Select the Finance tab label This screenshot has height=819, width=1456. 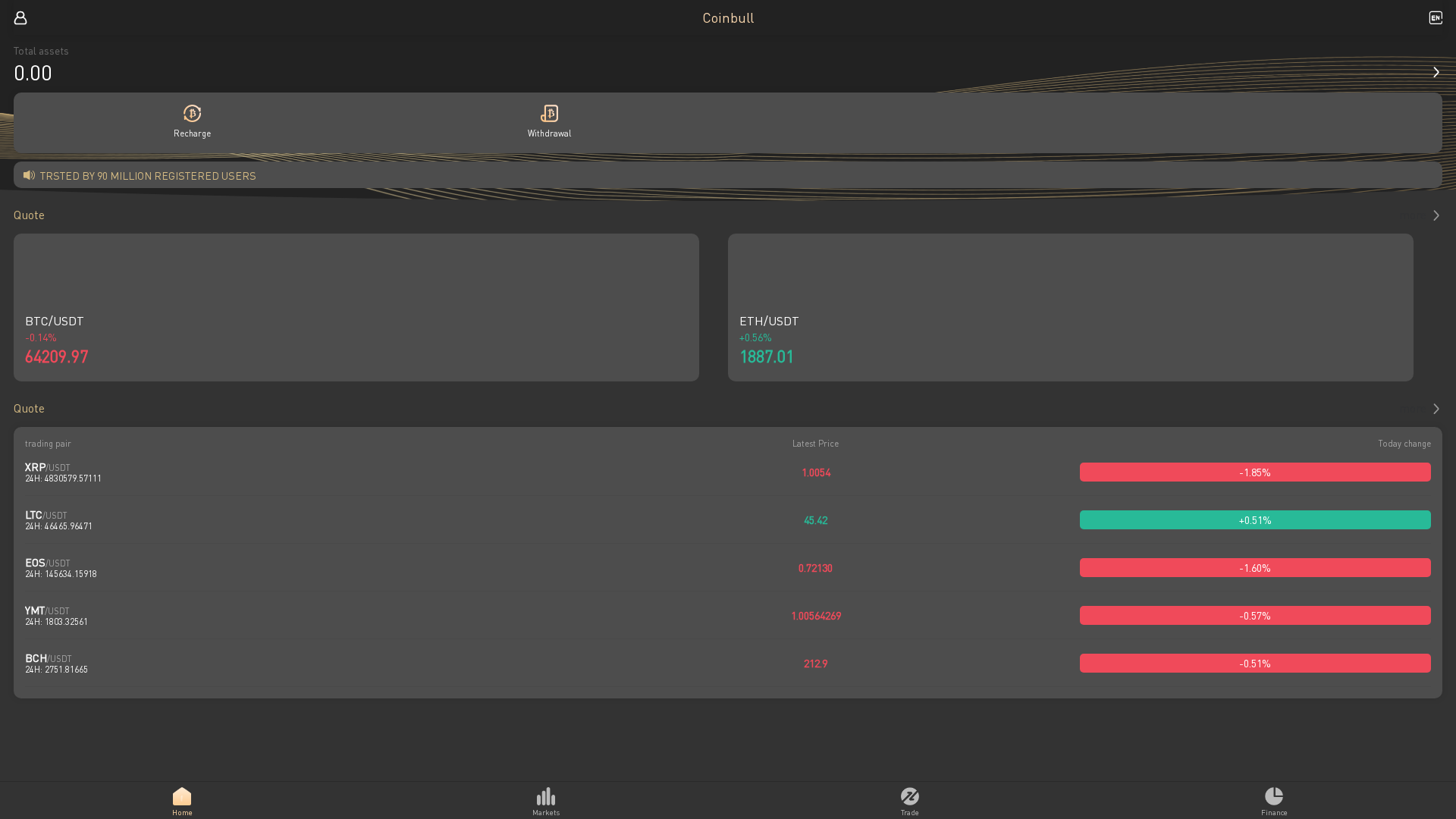(1274, 813)
